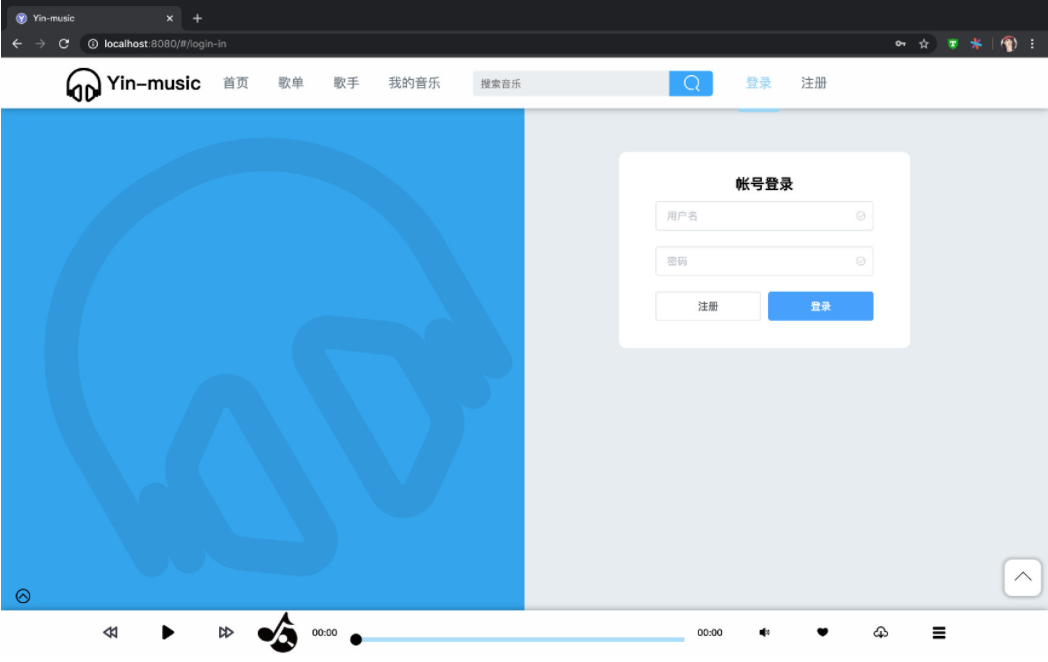Click the playback progress bar track
This screenshot has height=662, width=1048.
(x=520, y=640)
